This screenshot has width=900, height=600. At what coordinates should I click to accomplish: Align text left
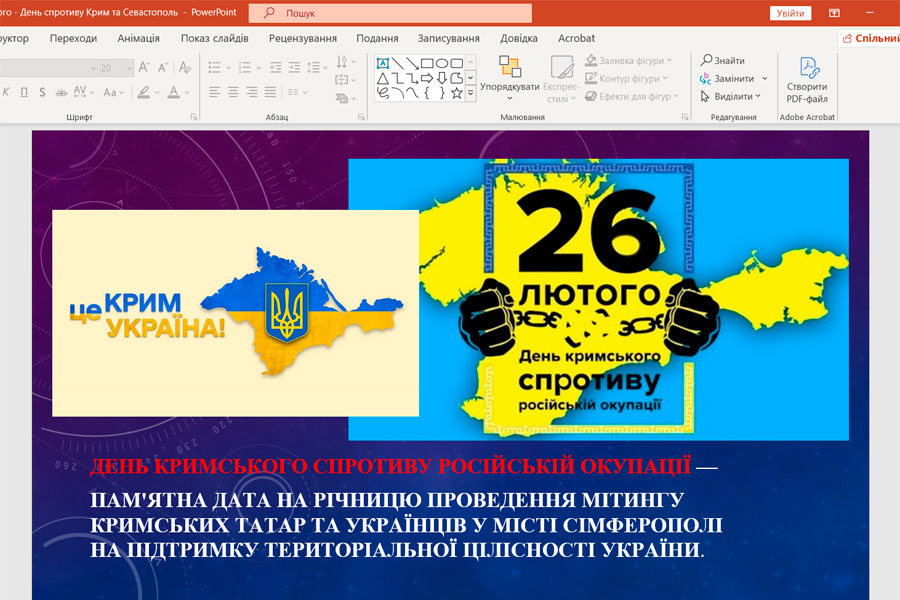pyautogui.click(x=215, y=92)
